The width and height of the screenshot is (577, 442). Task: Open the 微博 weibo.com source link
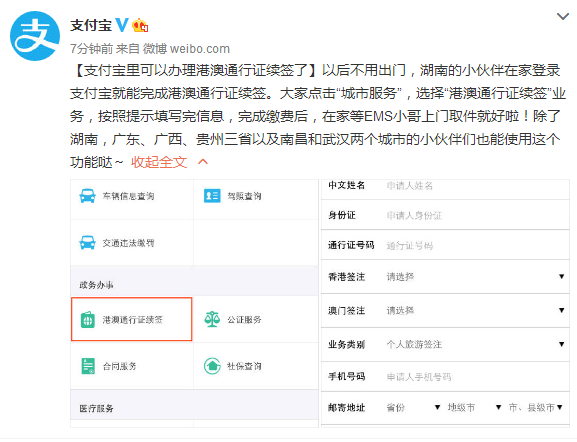pyautogui.click(x=186, y=49)
